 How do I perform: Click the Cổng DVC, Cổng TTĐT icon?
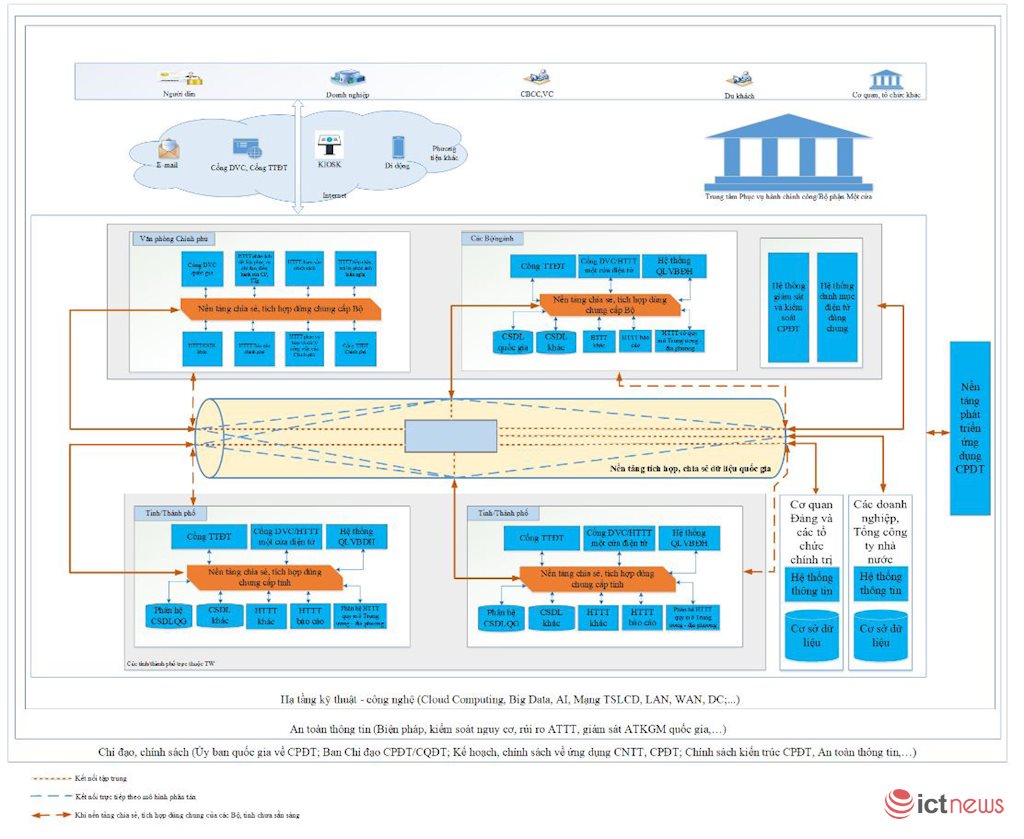point(246,148)
